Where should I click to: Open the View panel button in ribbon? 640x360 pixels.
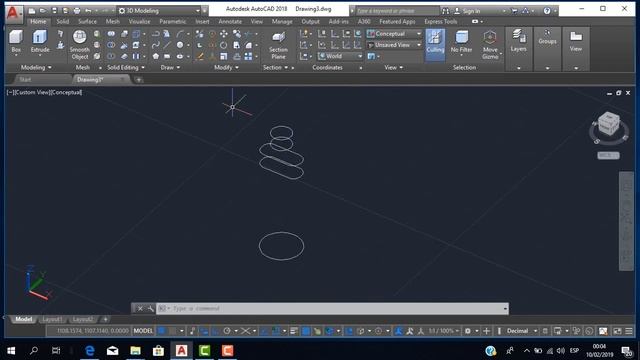coord(576,41)
